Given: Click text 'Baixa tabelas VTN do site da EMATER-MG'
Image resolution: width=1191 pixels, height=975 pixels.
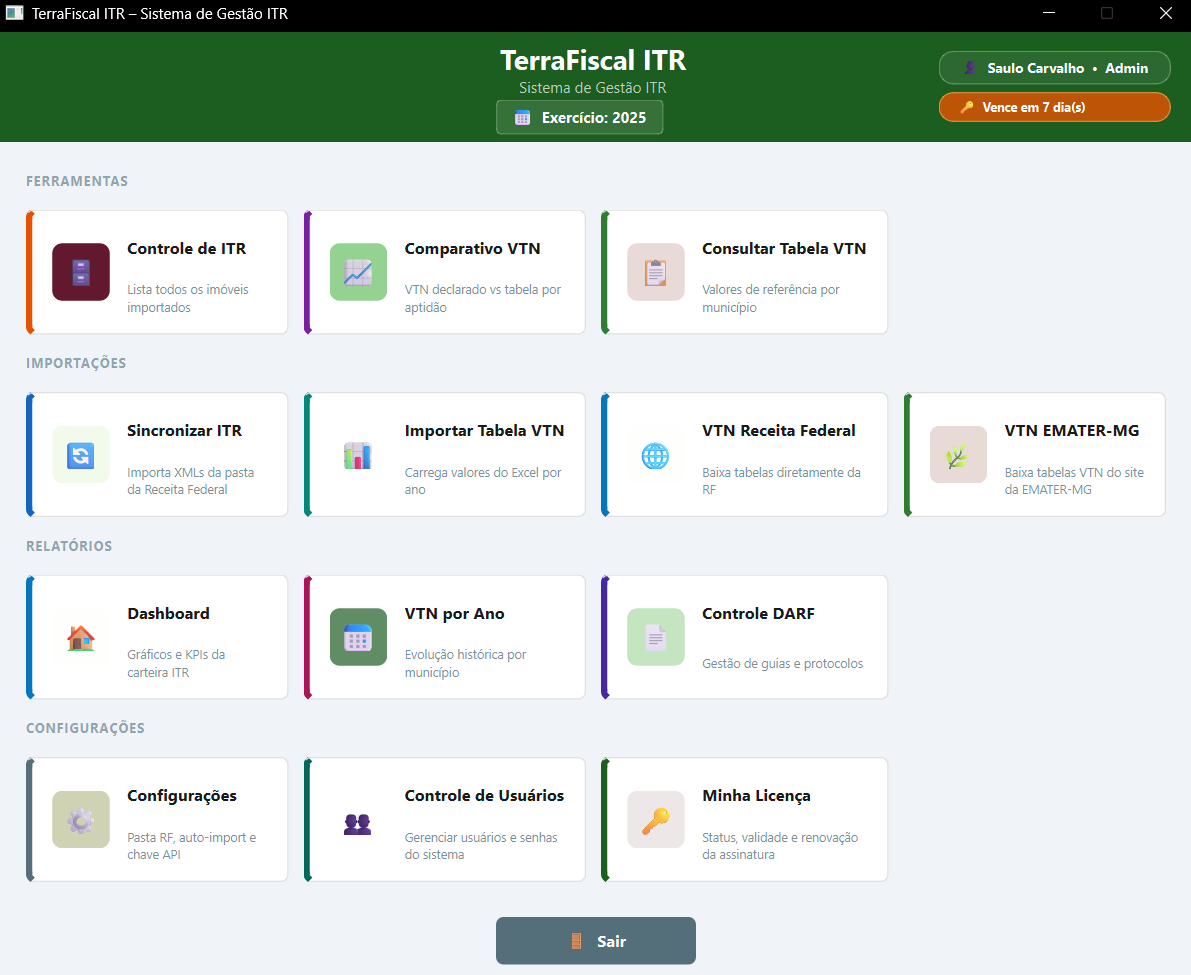Looking at the screenshot, I should [x=1074, y=481].
